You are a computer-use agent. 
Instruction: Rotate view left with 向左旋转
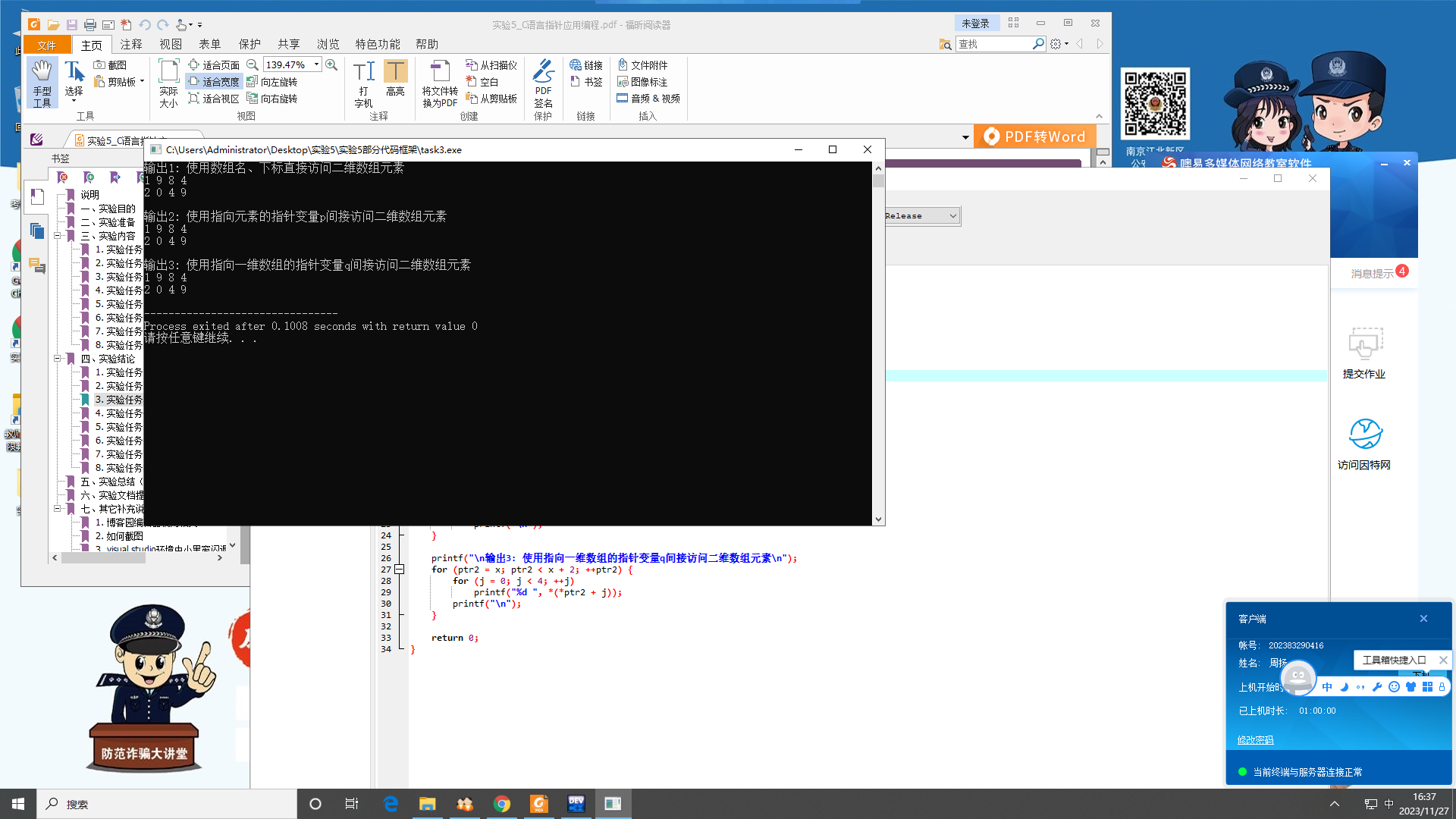272,82
